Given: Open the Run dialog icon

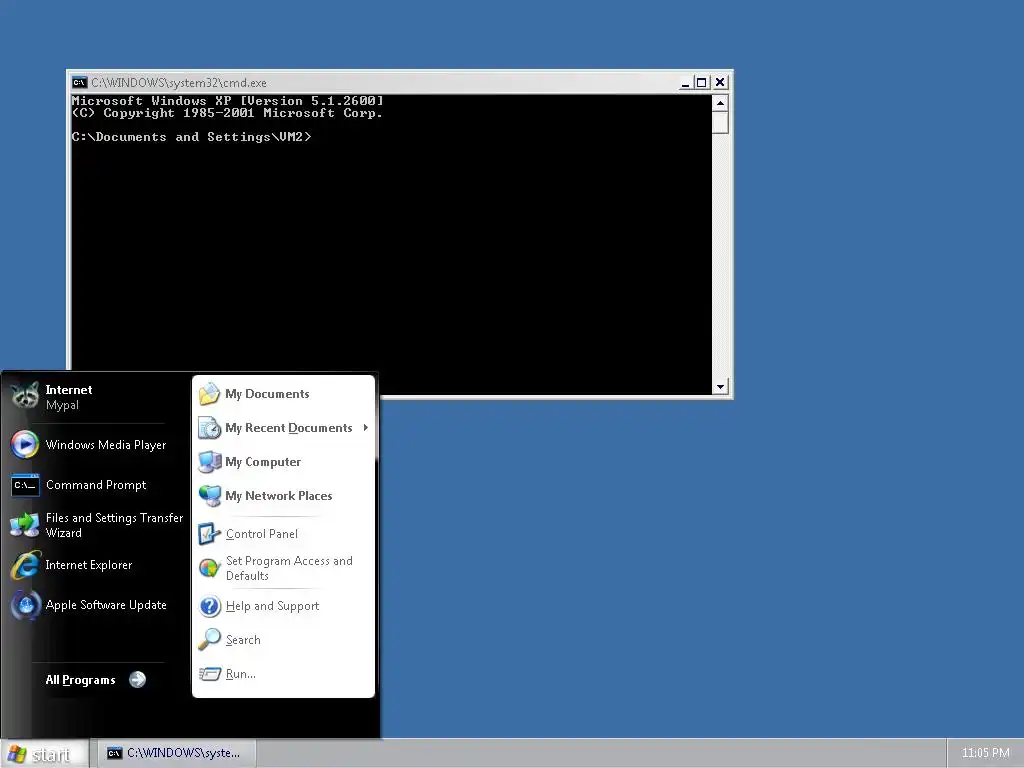Looking at the screenshot, I should tap(209, 674).
